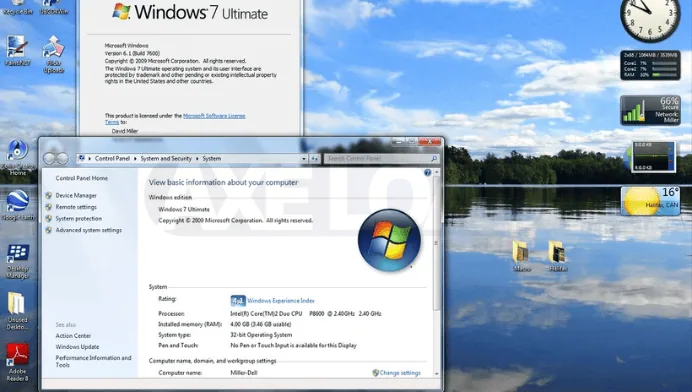Open Advanced system settings
The height and width of the screenshot is (392, 692).
pos(88,230)
